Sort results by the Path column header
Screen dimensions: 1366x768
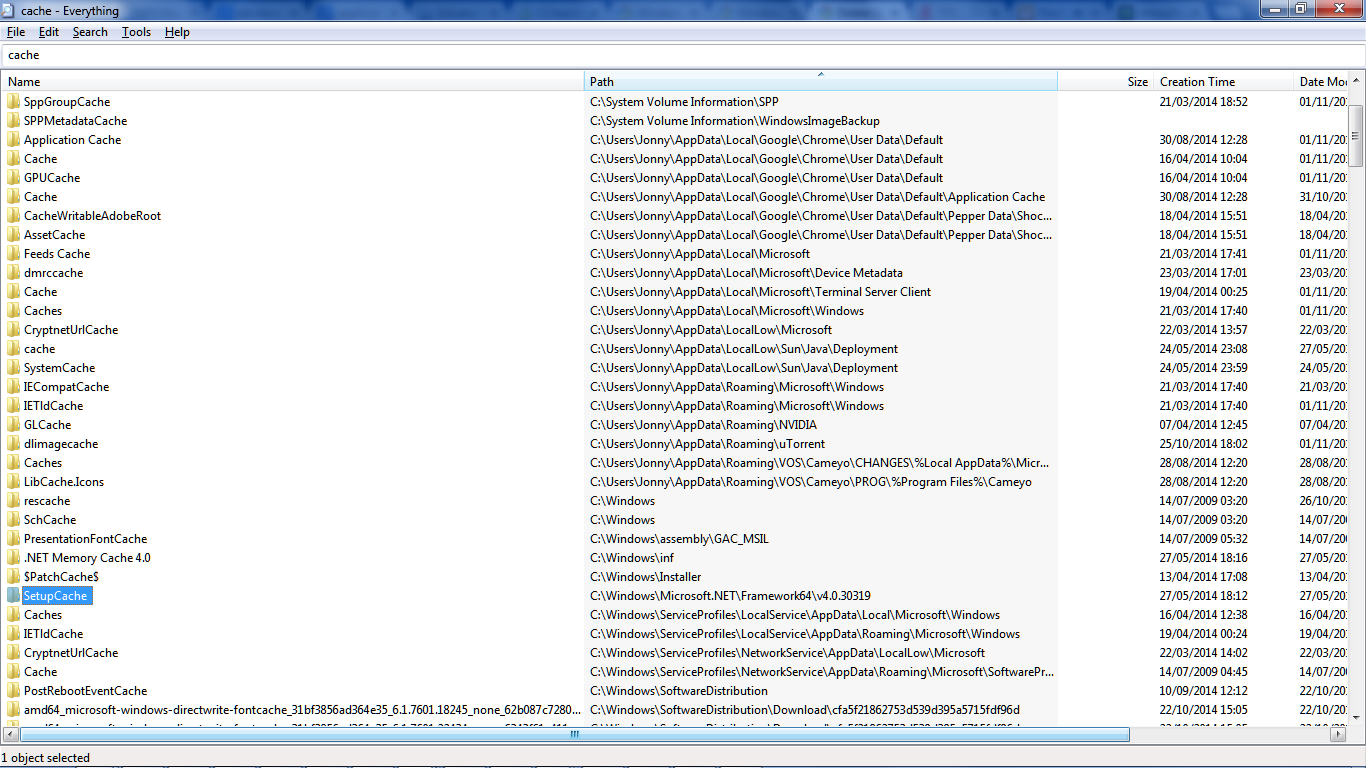tap(821, 82)
